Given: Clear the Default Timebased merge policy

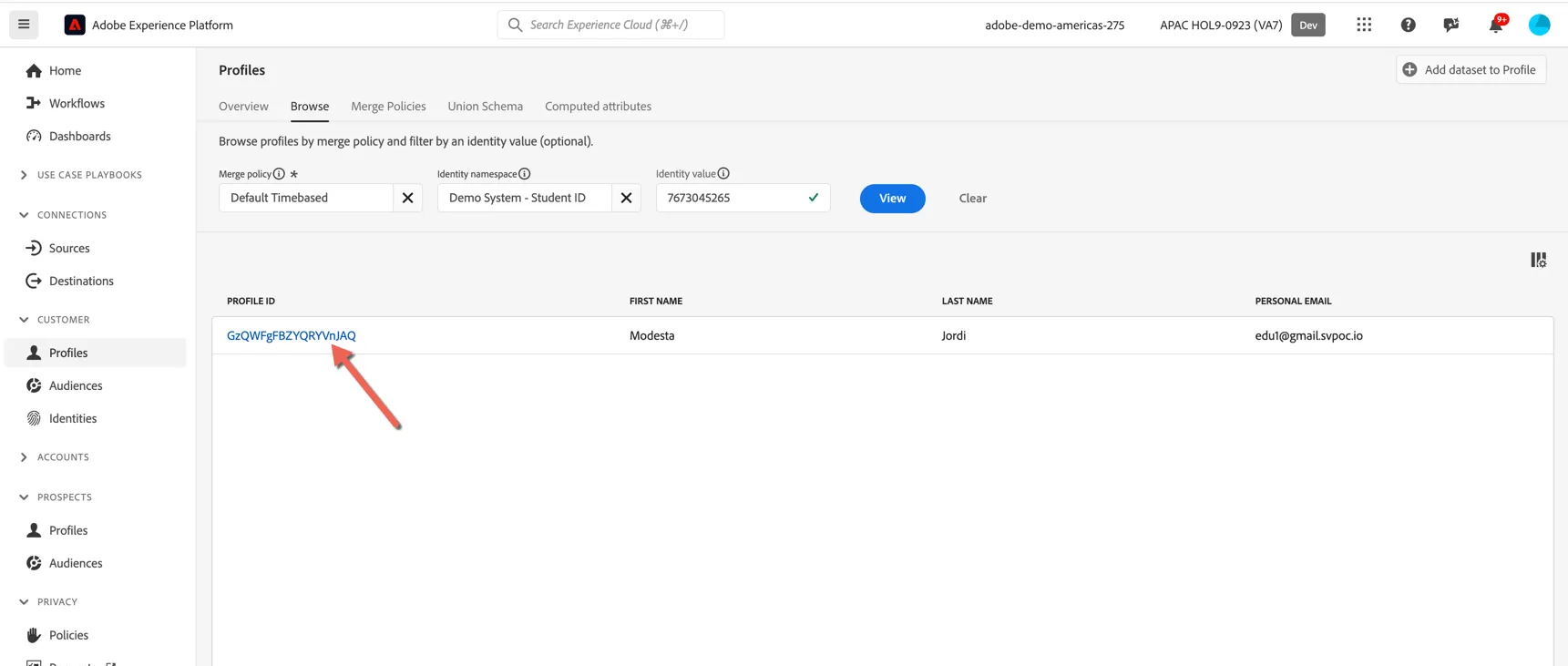Looking at the screenshot, I should [x=407, y=198].
